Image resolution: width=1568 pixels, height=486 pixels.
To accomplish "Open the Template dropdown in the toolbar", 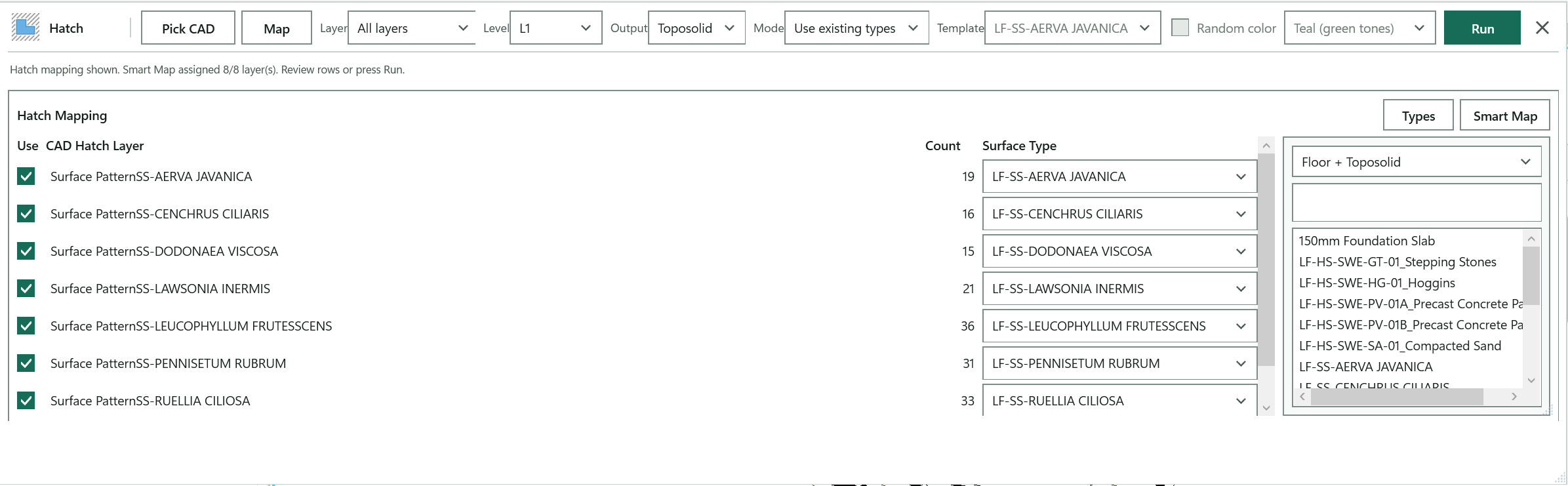I will 1072,28.
